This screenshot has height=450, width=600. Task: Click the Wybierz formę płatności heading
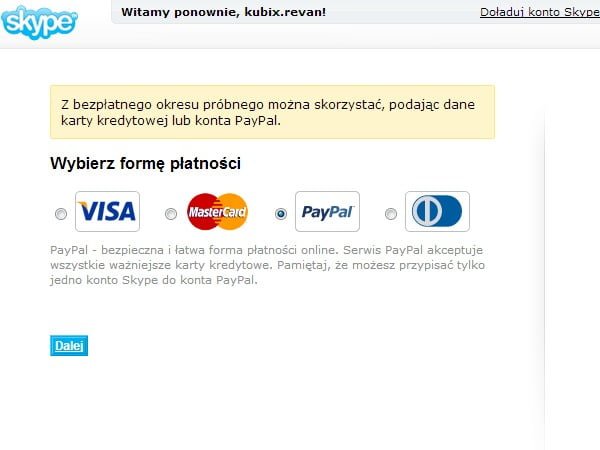[145, 163]
